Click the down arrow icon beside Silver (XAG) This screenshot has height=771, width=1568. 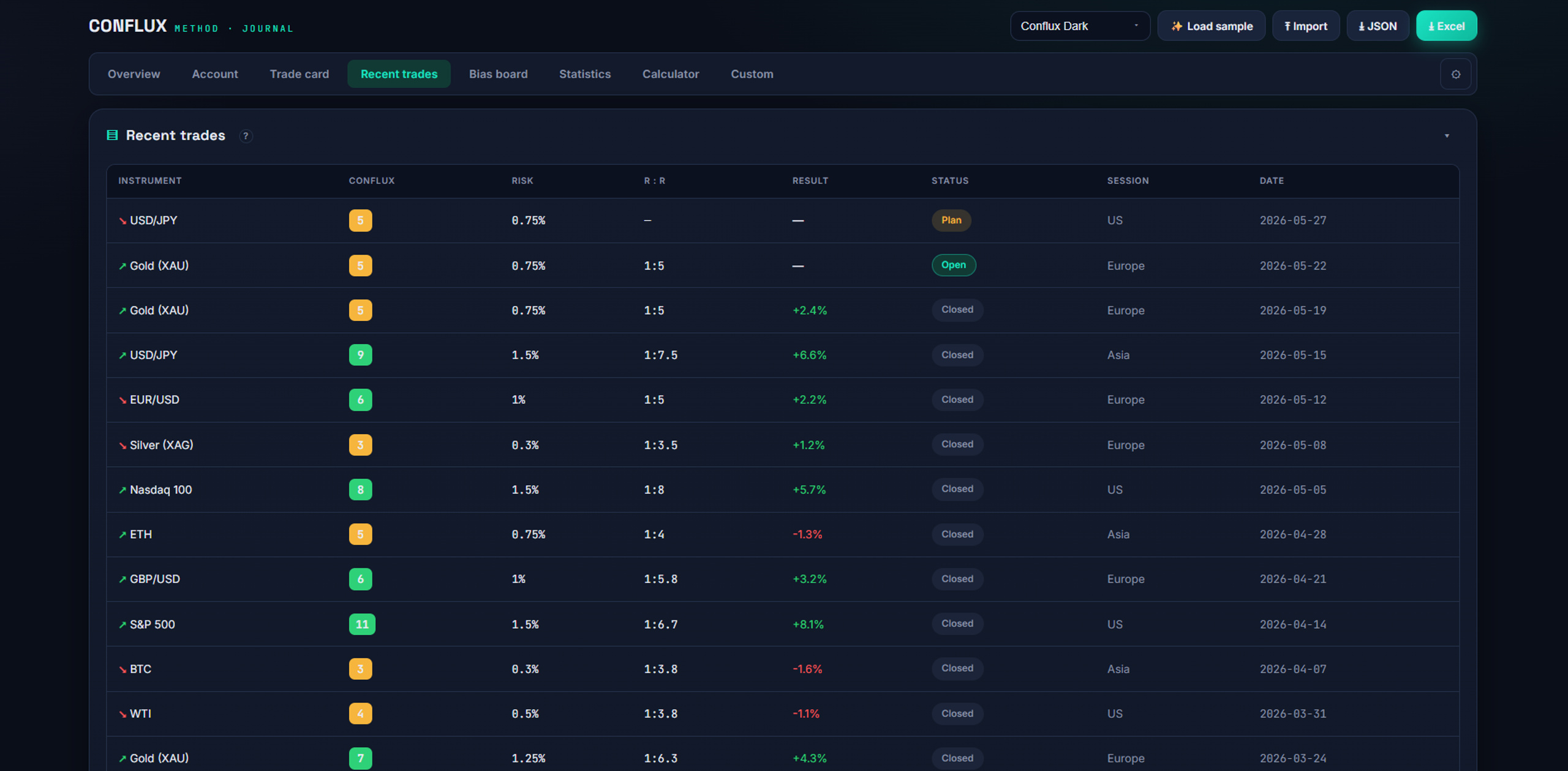123,446
